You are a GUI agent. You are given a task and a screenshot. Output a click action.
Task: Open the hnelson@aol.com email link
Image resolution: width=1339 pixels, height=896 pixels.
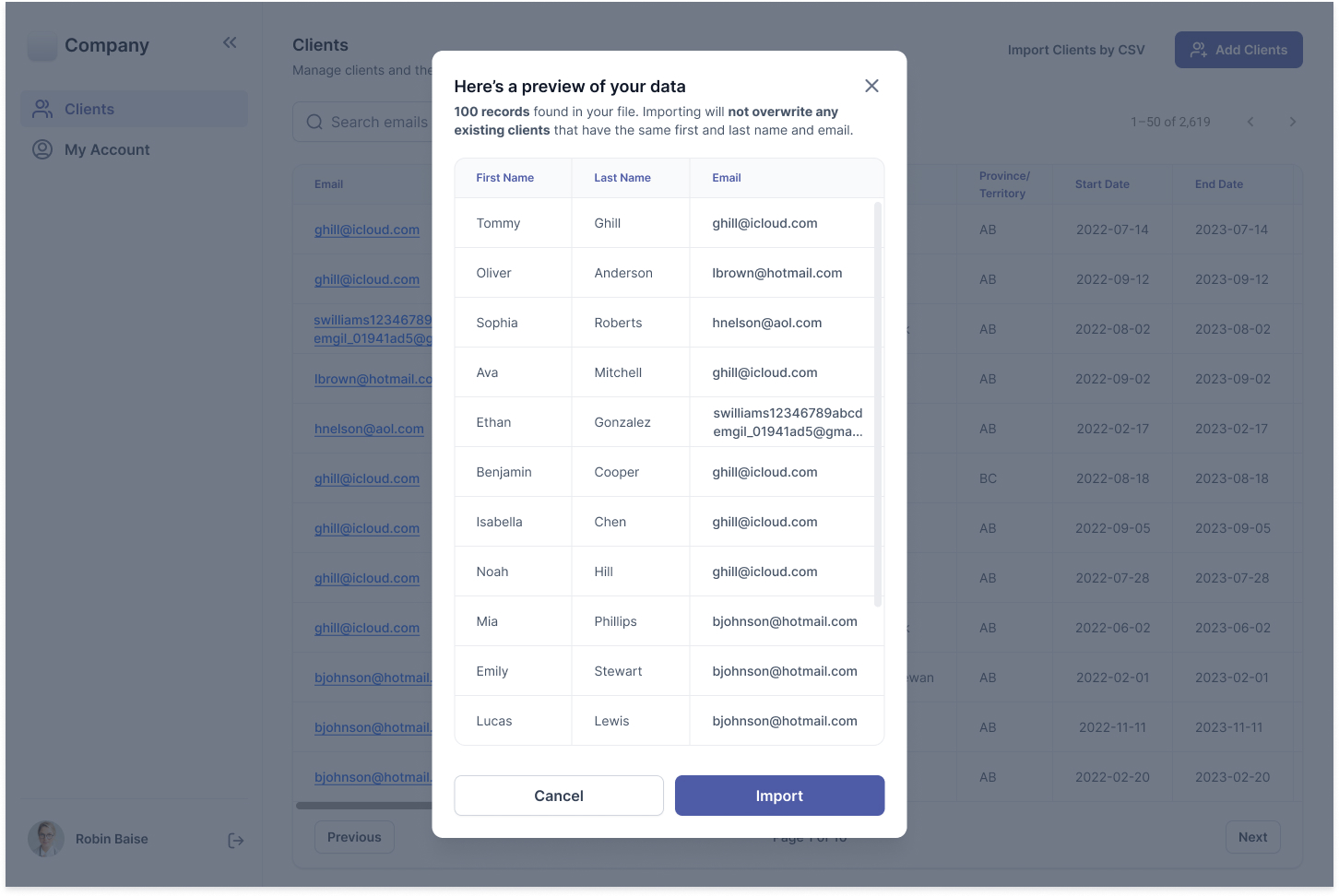pos(369,429)
